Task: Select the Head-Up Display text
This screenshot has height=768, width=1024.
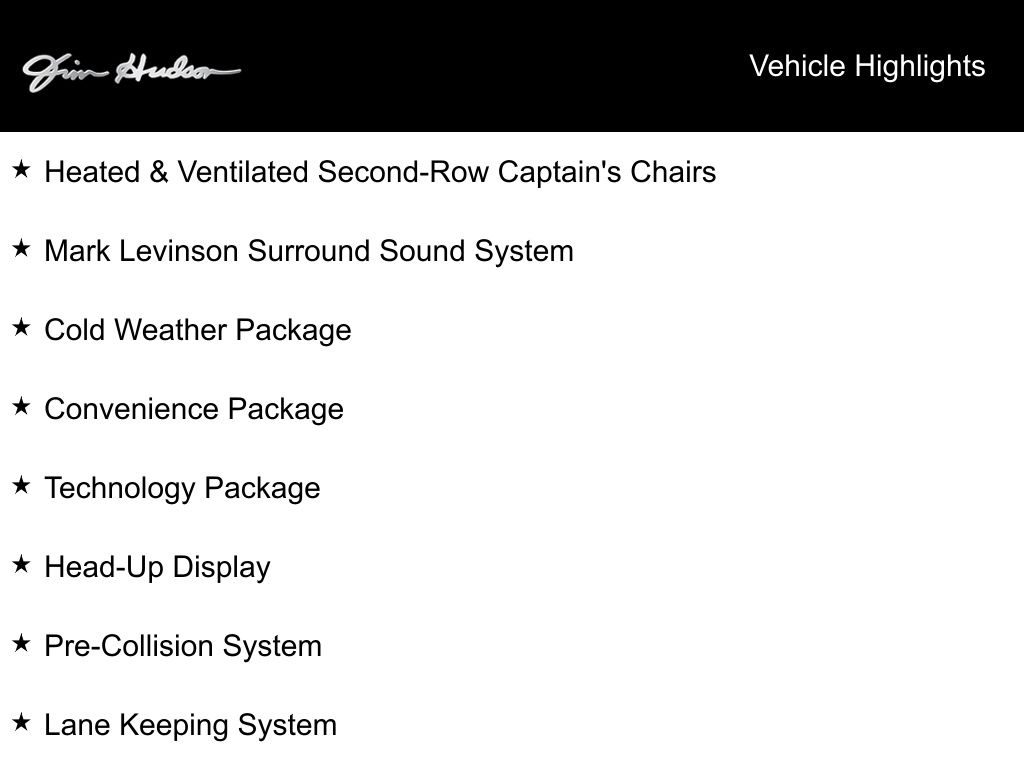Action: tap(157, 567)
